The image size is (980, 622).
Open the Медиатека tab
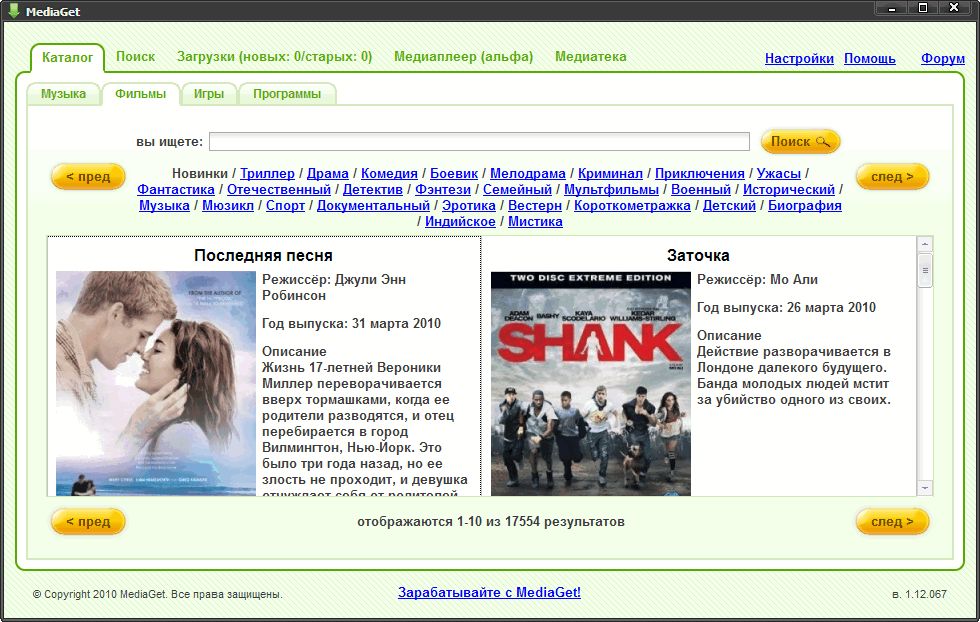coord(591,57)
